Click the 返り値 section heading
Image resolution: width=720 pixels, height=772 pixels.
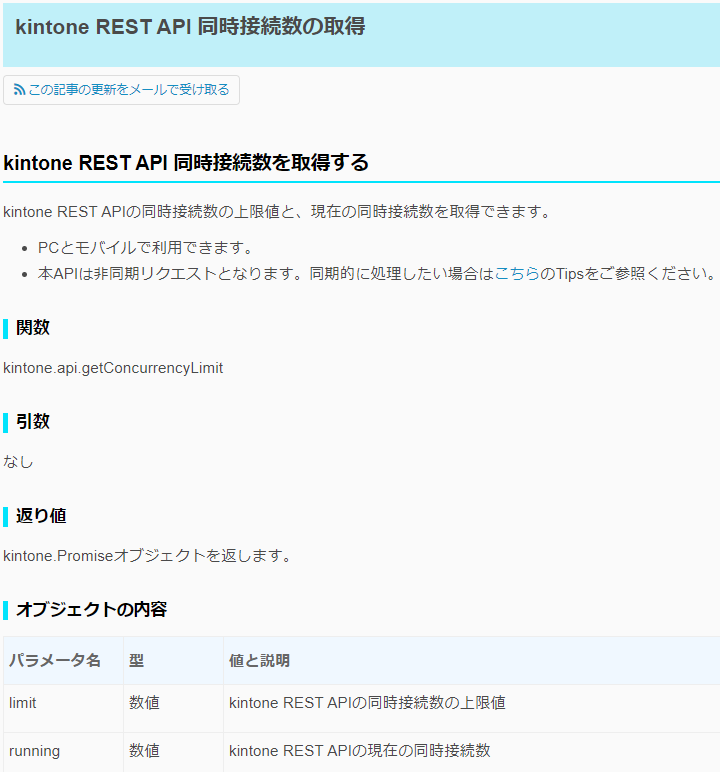pos(41,515)
